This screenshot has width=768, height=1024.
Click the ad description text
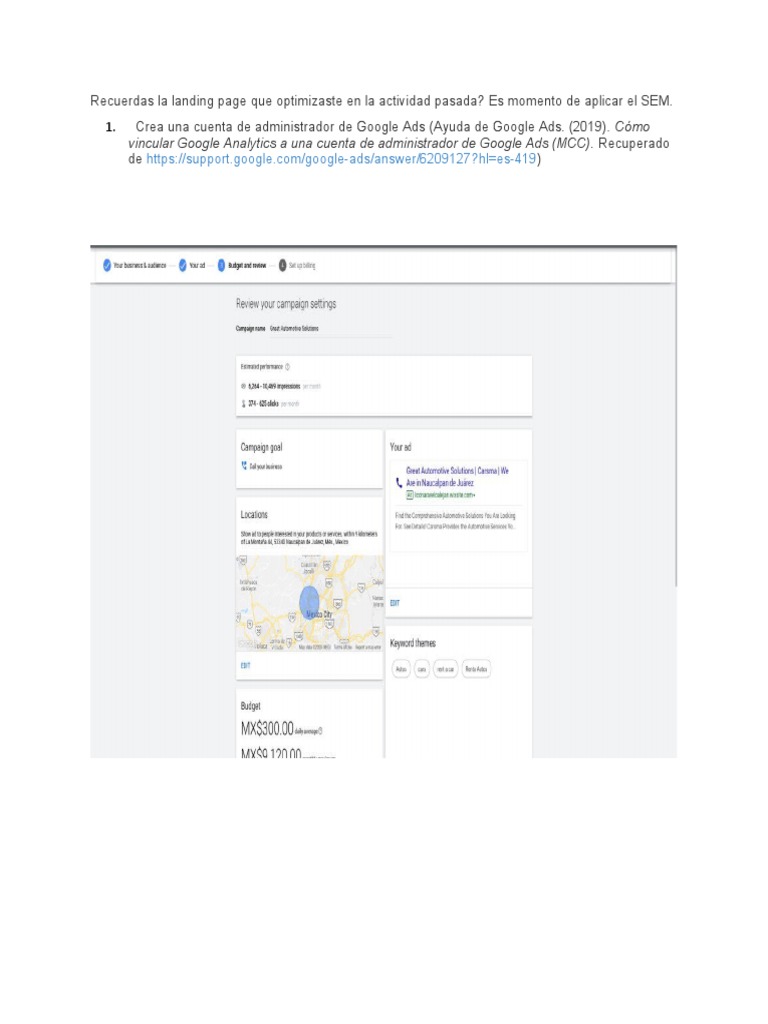455,520
